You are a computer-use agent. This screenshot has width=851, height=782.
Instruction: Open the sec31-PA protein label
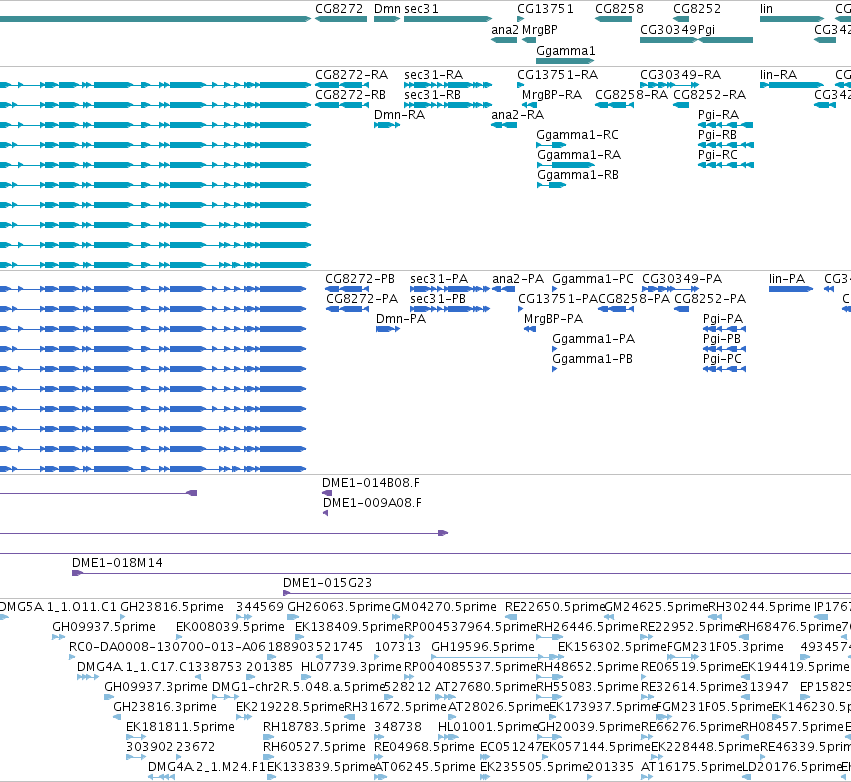(439, 279)
